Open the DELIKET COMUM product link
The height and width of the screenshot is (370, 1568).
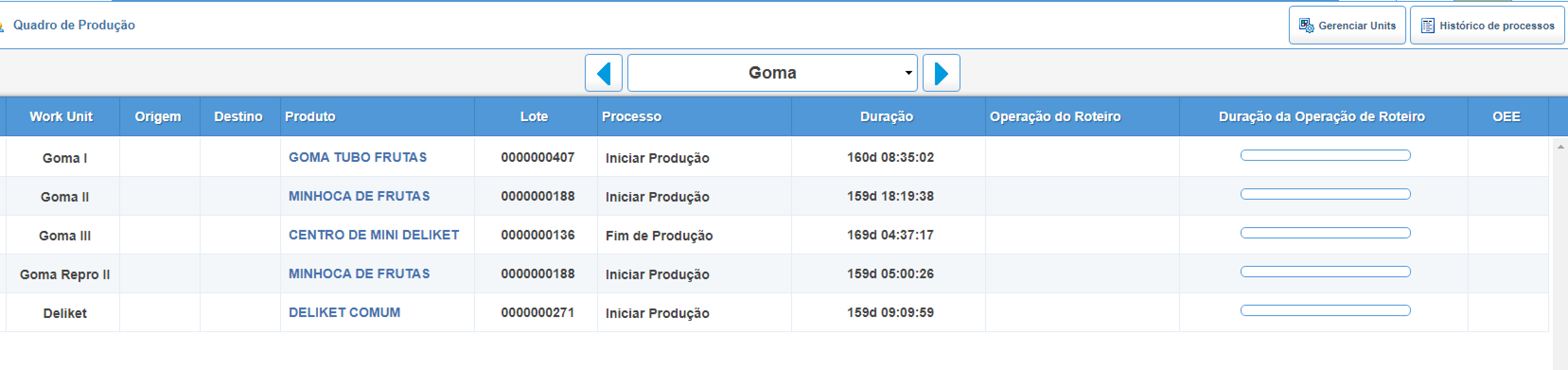[344, 312]
